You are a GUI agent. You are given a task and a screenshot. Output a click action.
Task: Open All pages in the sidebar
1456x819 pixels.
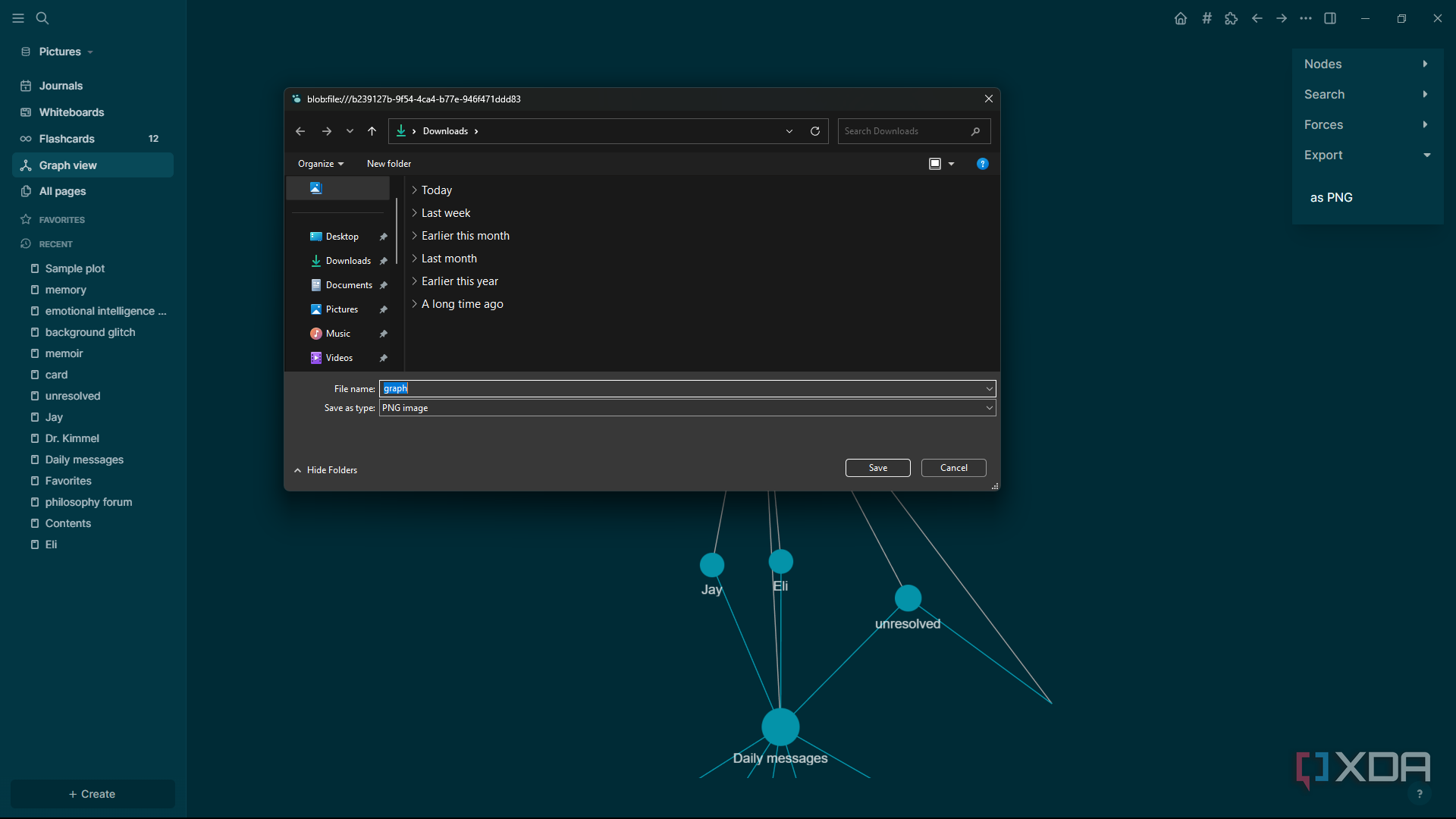[93, 191]
